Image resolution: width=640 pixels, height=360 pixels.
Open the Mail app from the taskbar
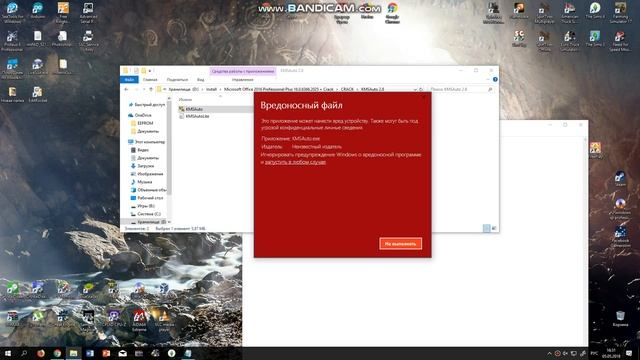(x=122, y=353)
